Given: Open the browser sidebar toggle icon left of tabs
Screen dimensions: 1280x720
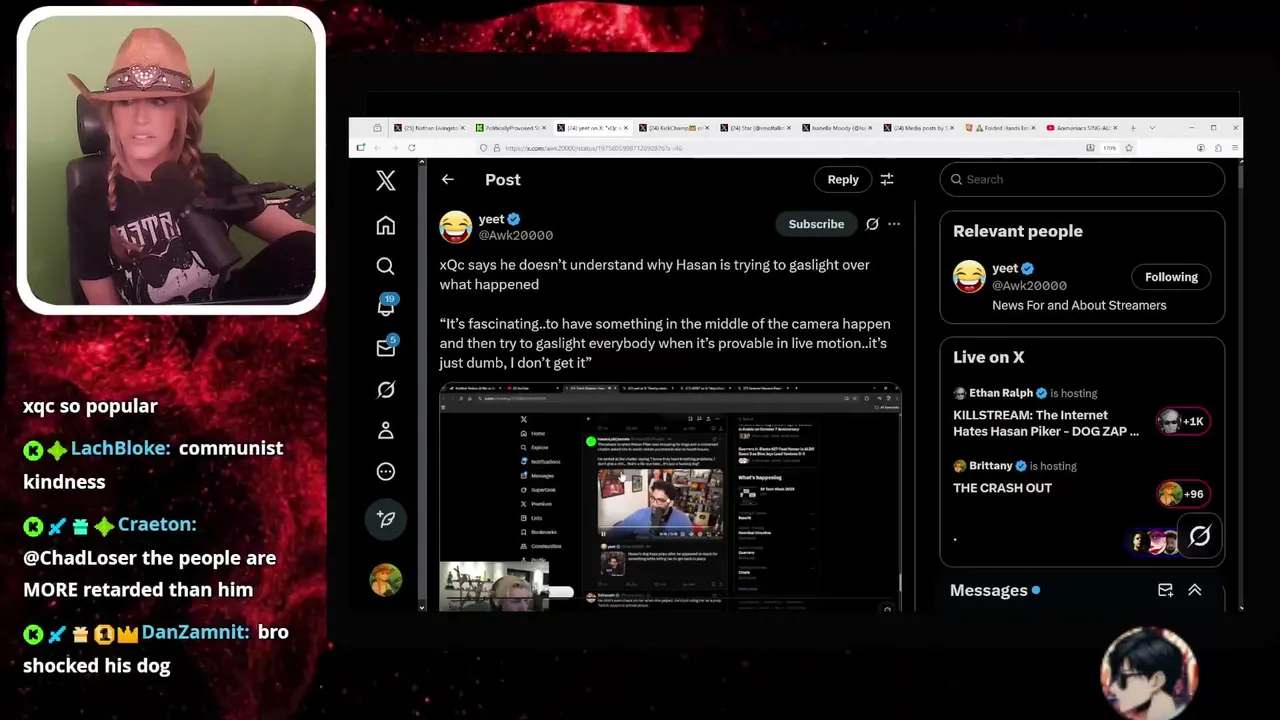Looking at the screenshot, I should point(377,128).
